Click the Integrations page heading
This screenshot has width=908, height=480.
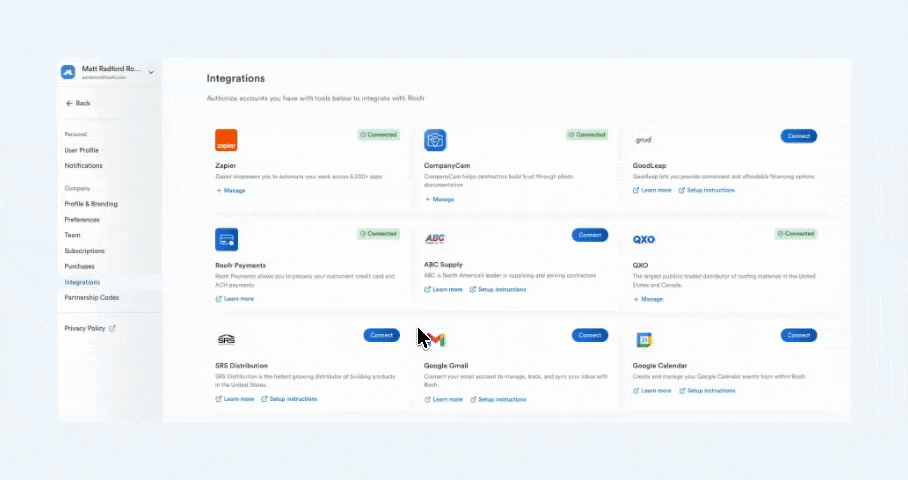tap(236, 78)
